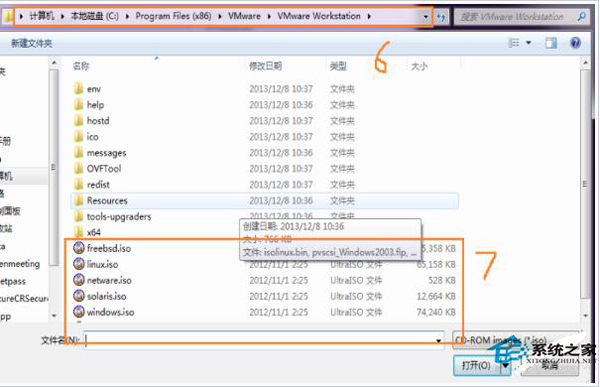Select the Resources folder name

(x=107, y=200)
